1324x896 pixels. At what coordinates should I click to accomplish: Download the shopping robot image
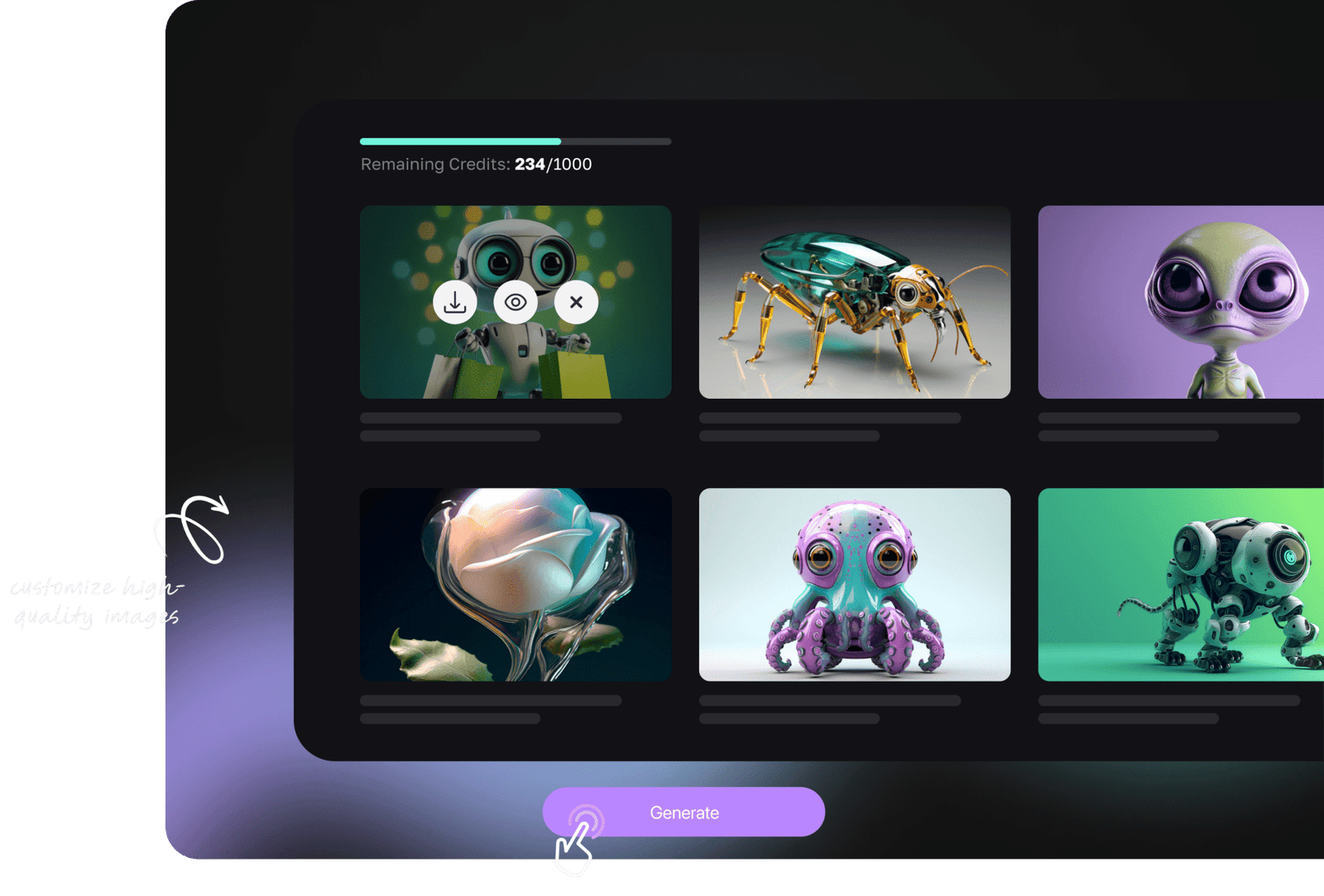(x=454, y=303)
